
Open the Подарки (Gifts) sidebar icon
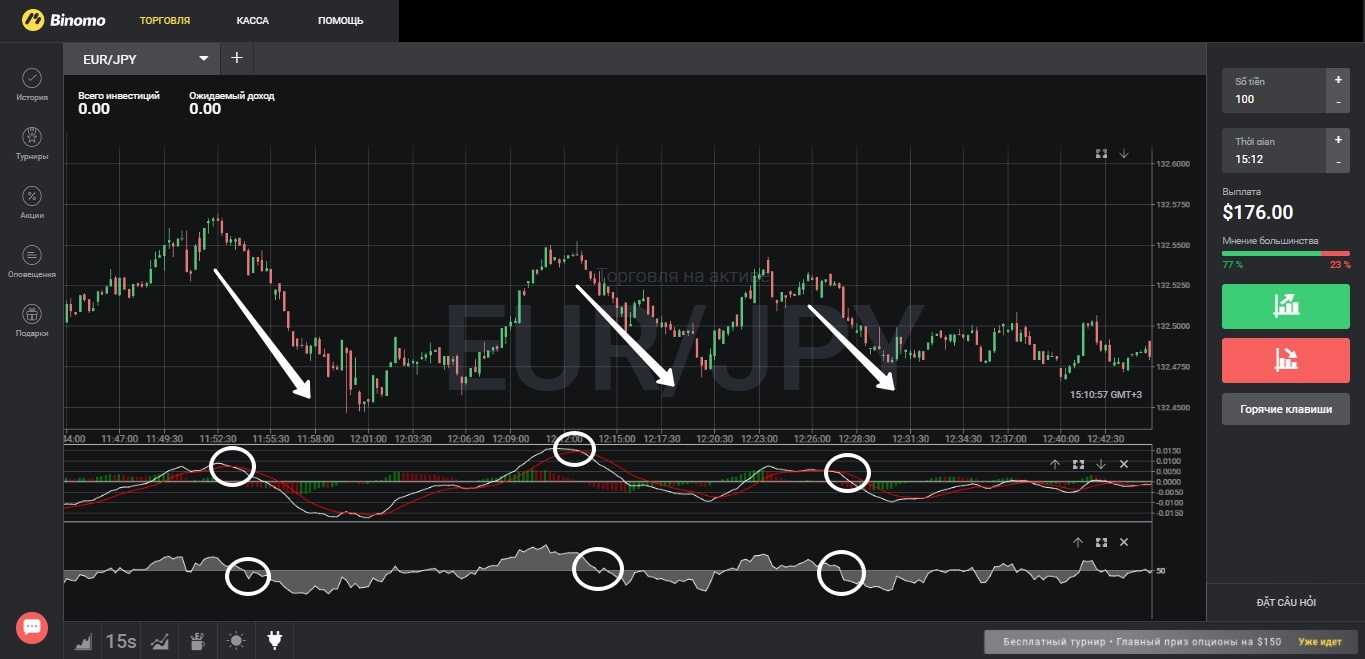pos(32,314)
